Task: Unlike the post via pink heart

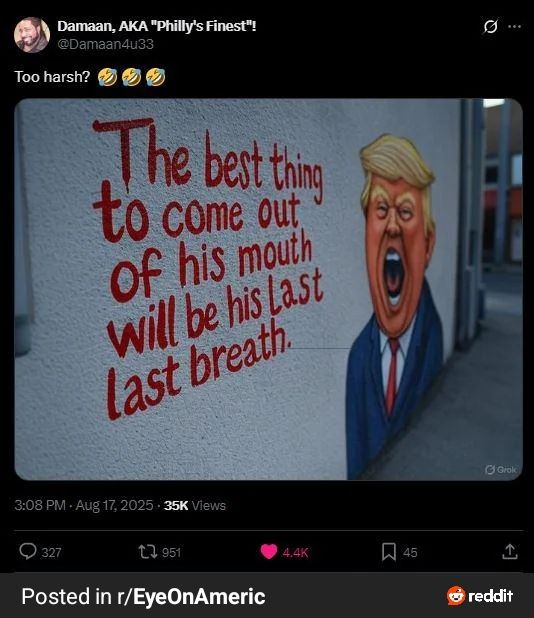Action: [269, 552]
